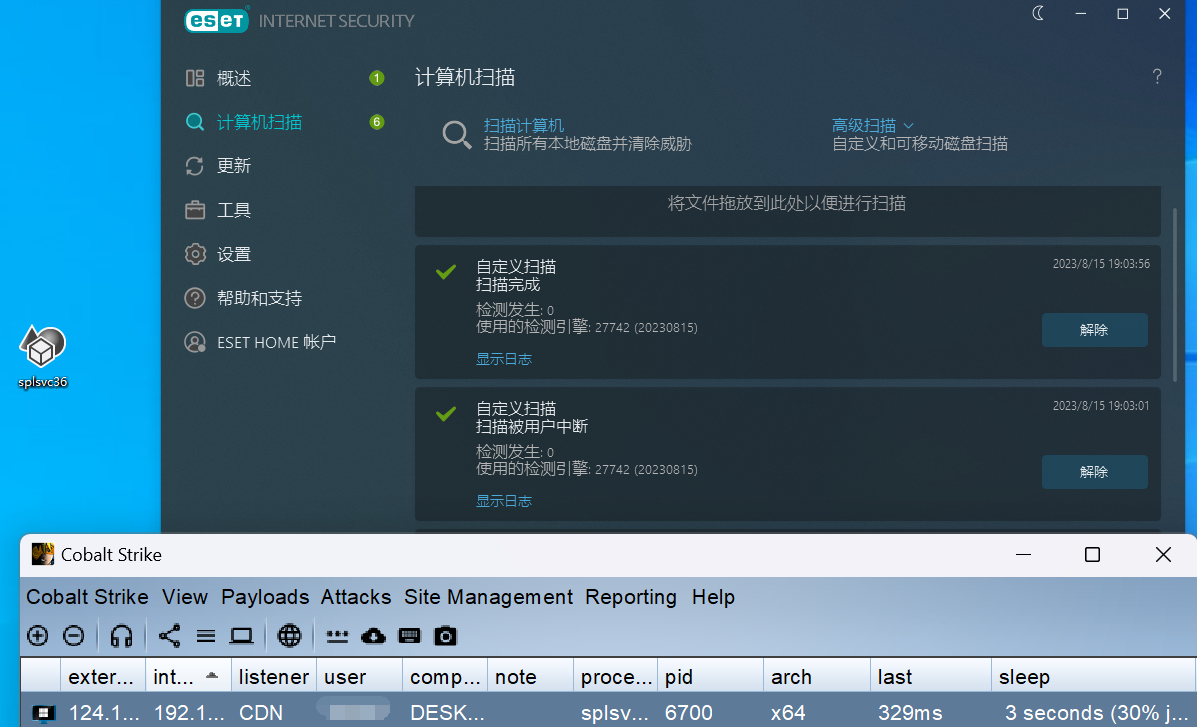Open ESET help question mark icon
Viewport: 1197px width, 727px height.
click(1157, 76)
